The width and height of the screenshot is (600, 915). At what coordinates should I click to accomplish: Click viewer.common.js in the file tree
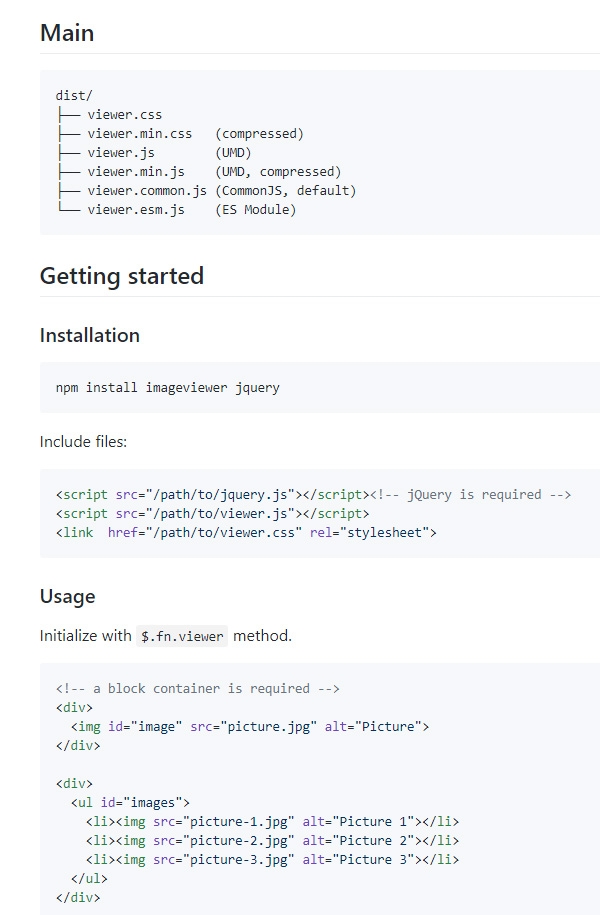pos(147,191)
